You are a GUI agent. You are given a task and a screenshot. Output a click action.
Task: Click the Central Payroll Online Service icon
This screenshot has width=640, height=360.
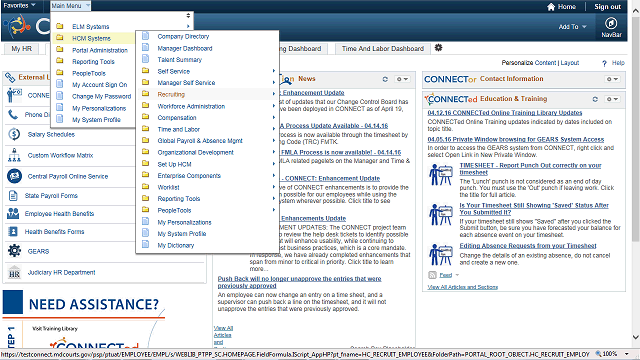[x=14, y=176]
